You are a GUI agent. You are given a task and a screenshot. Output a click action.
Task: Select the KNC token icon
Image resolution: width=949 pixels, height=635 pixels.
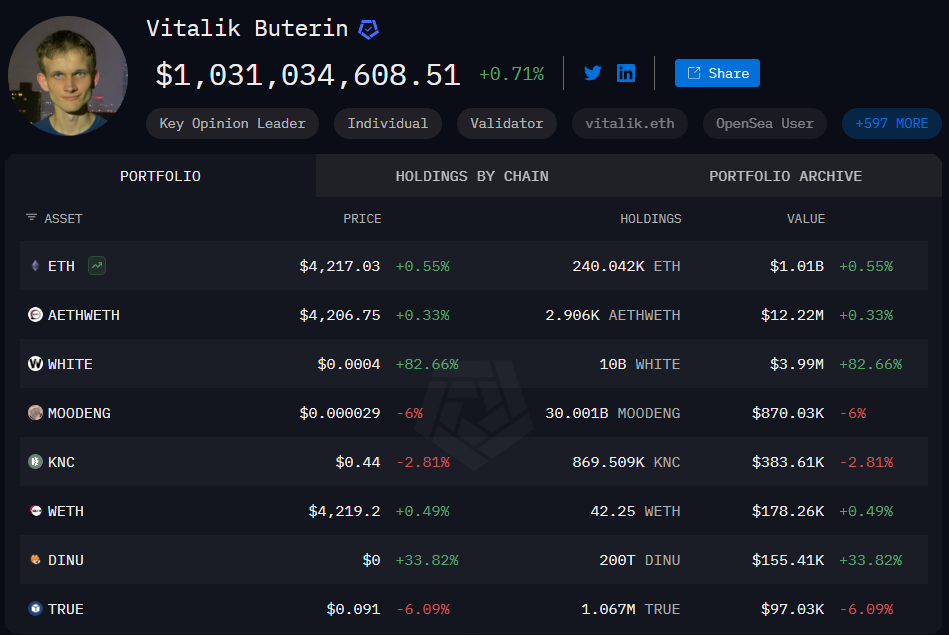click(x=36, y=462)
